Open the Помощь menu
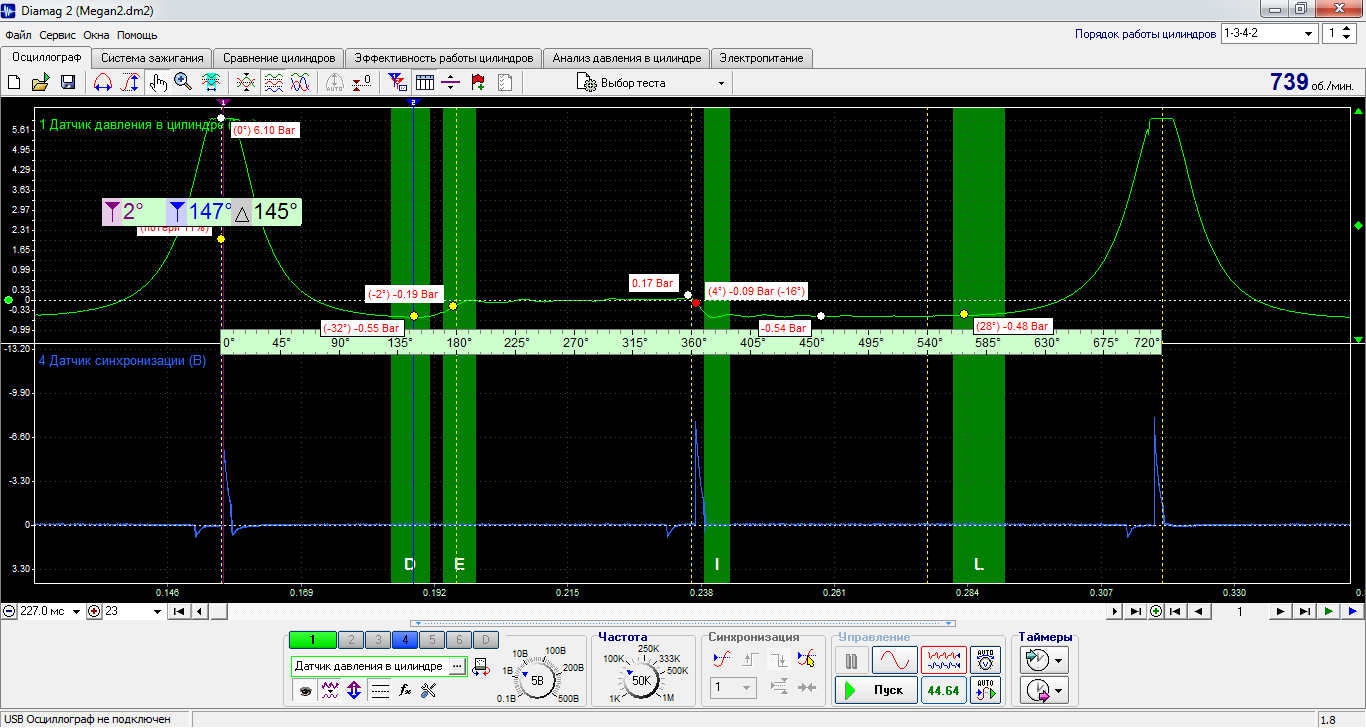Screen dimensions: 1366x728 tap(137, 34)
